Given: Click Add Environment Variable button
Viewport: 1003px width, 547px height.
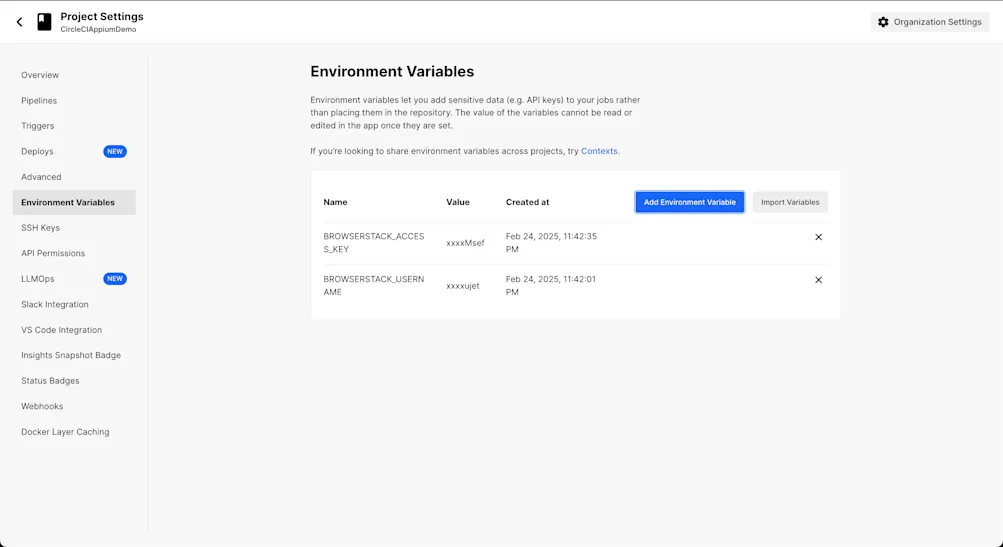Looking at the screenshot, I should pos(690,202).
